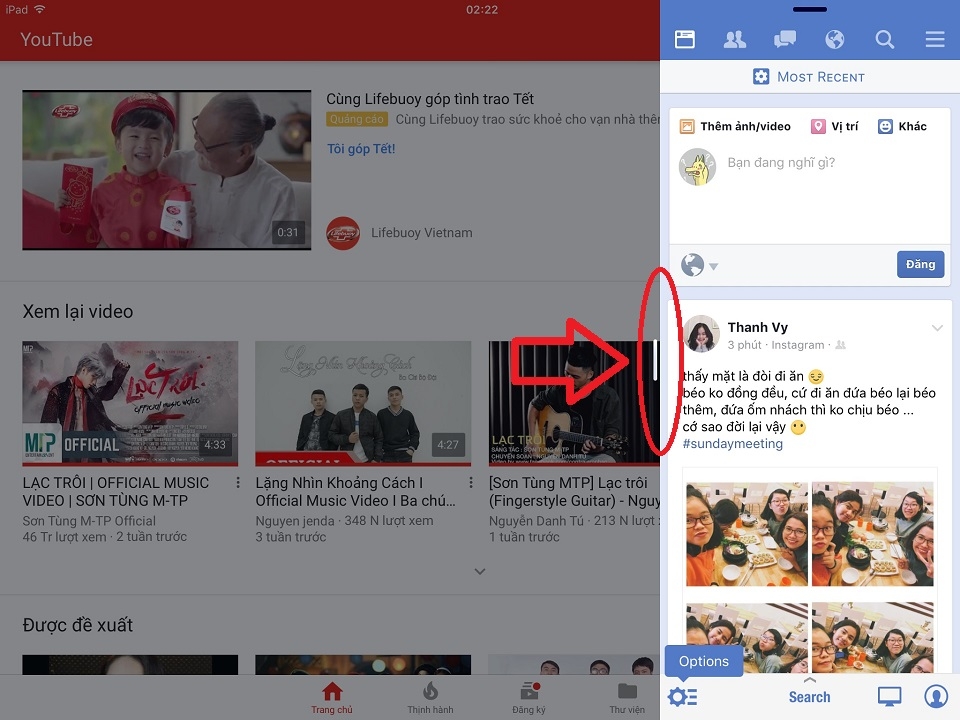The height and width of the screenshot is (720, 960).
Task: Open the Facebook hamburger menu
Action: [934, 39]
